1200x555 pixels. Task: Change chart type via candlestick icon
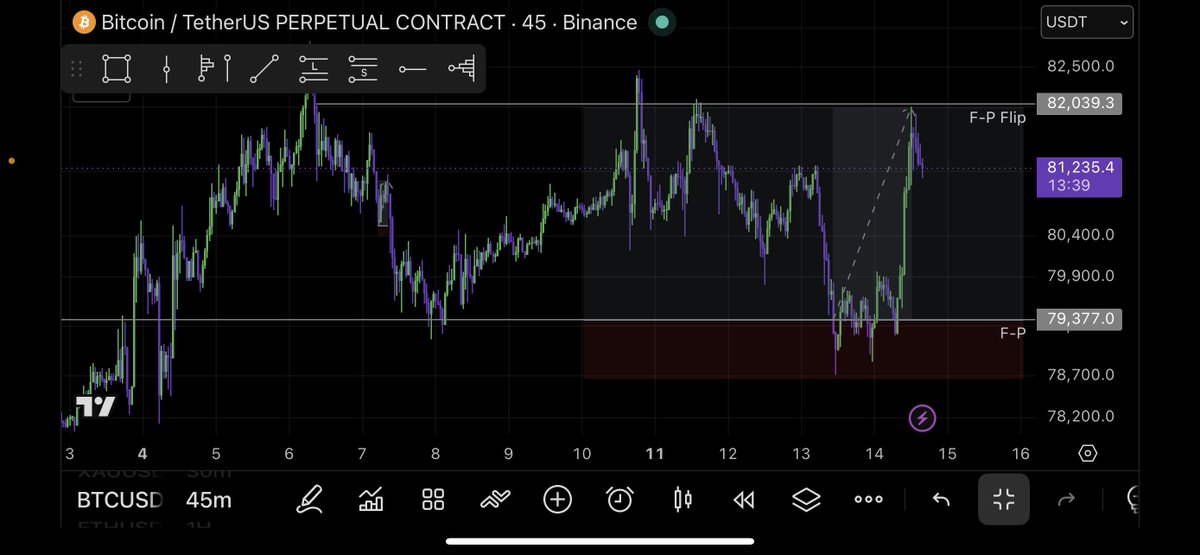coord(683,499)
